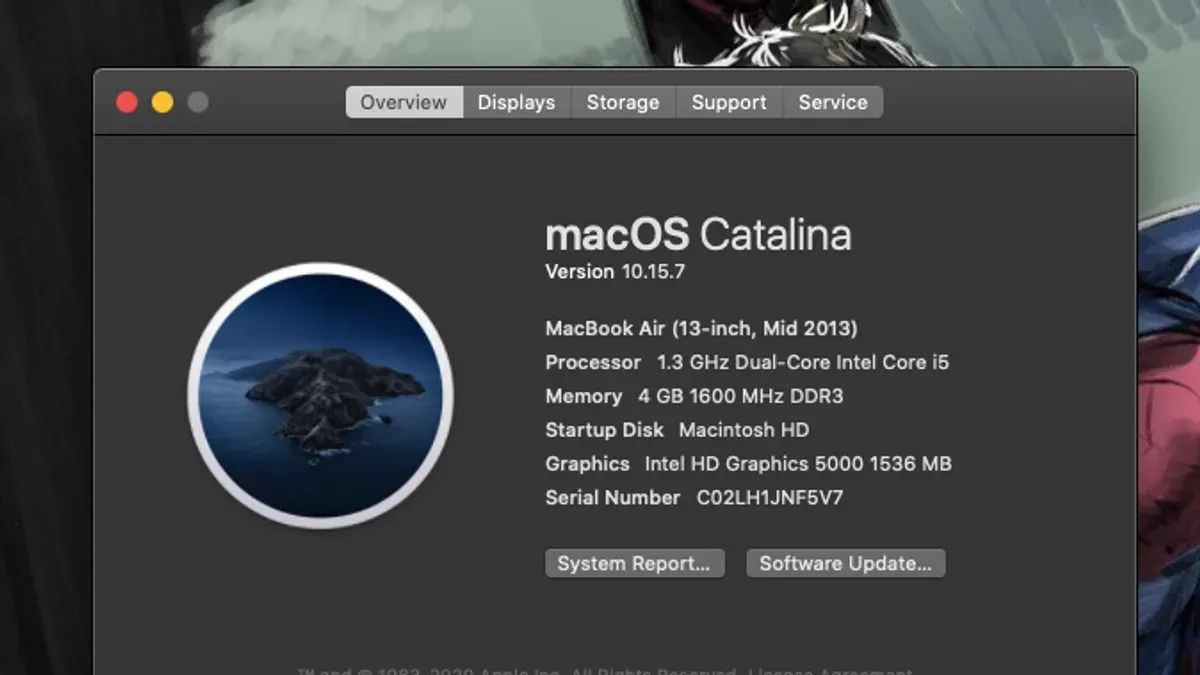Click the Serial Number label

(612, 497)
